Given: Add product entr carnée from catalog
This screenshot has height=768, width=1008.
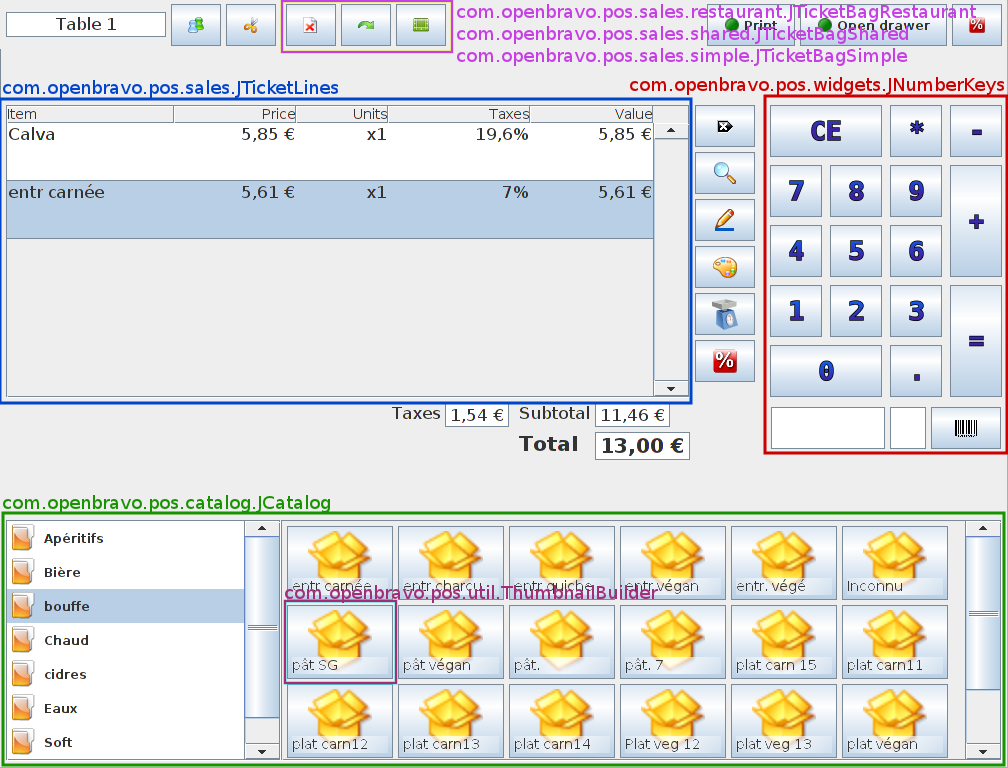Looking at the screenshot, I should point(339,563).
